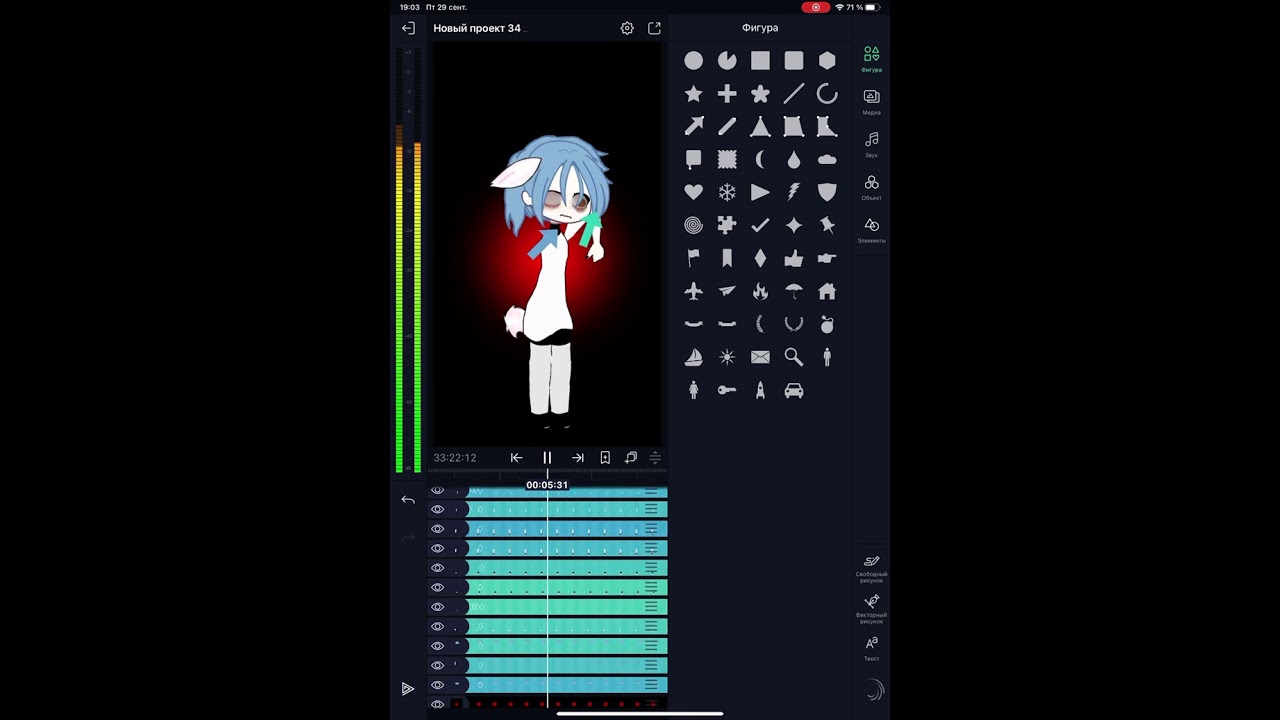
Task: Add the pushpin shape
Action: (827, 225)
